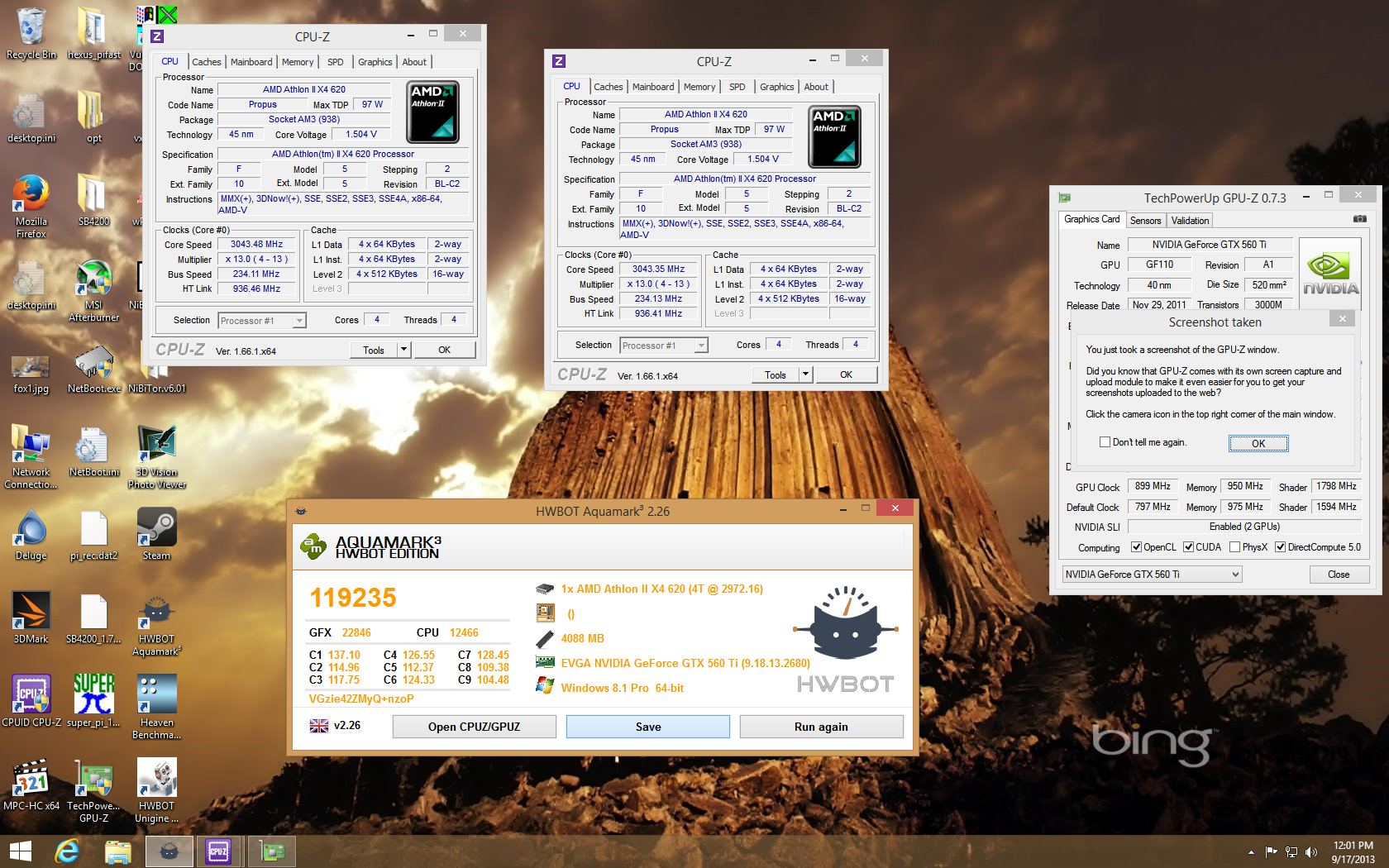Open the hexus_pifast folder icon
The width and height of the screenshot is (1389, 868).
coord(93,33)
